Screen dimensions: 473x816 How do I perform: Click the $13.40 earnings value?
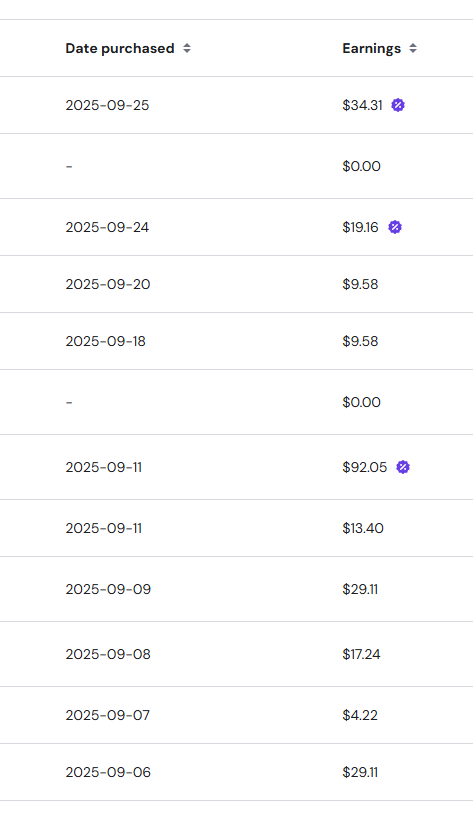click(363, 528)
